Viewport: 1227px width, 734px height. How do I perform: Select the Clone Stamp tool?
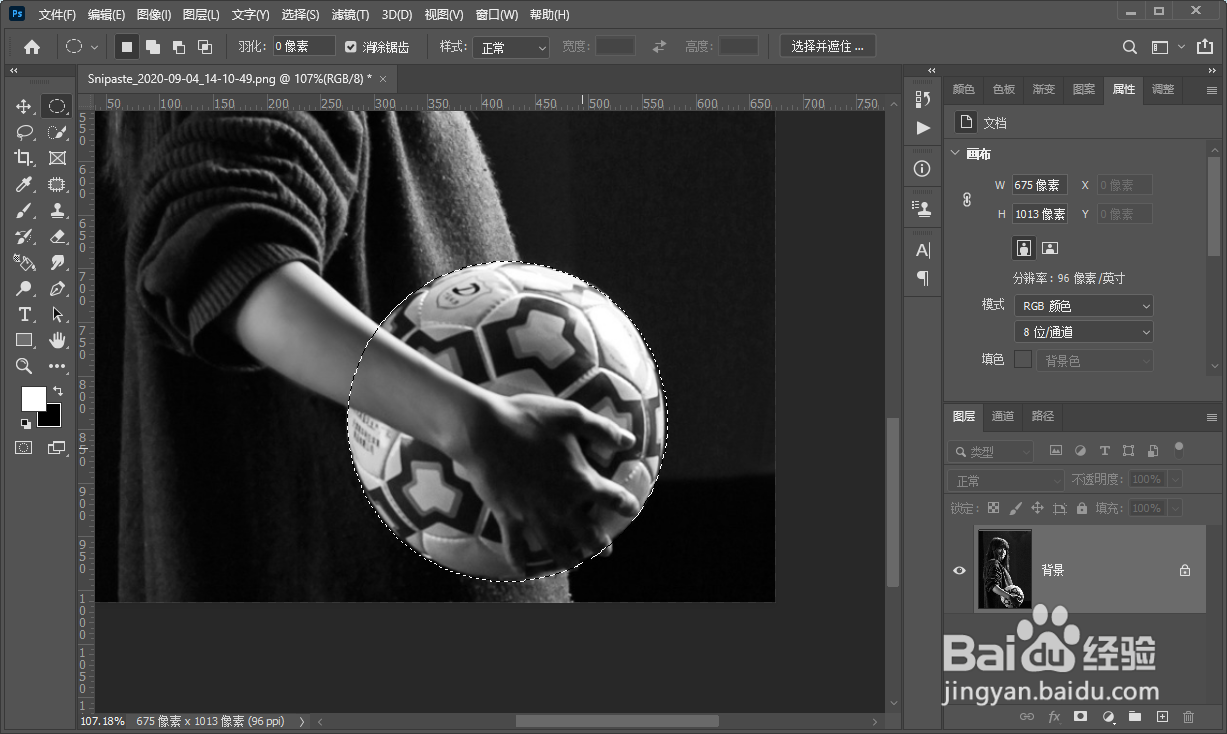[x=57, y=210]
